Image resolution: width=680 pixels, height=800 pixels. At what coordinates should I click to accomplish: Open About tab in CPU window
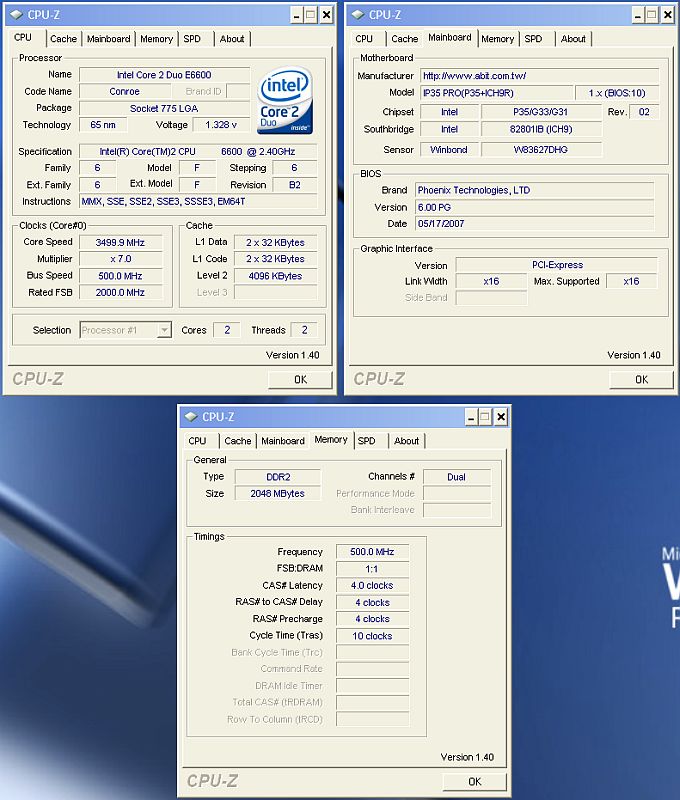[232, 39]
